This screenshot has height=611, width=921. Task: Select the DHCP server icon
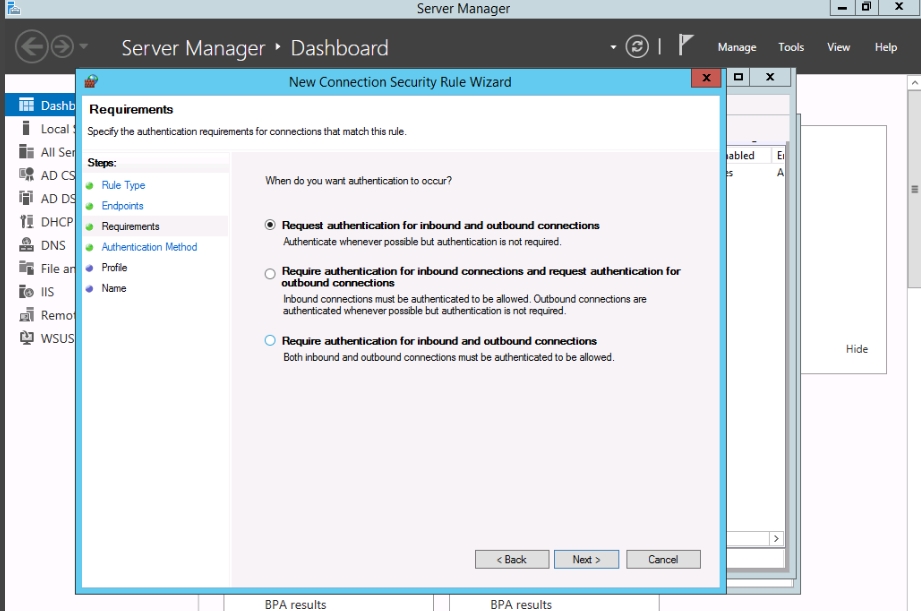tap(27, 222)
